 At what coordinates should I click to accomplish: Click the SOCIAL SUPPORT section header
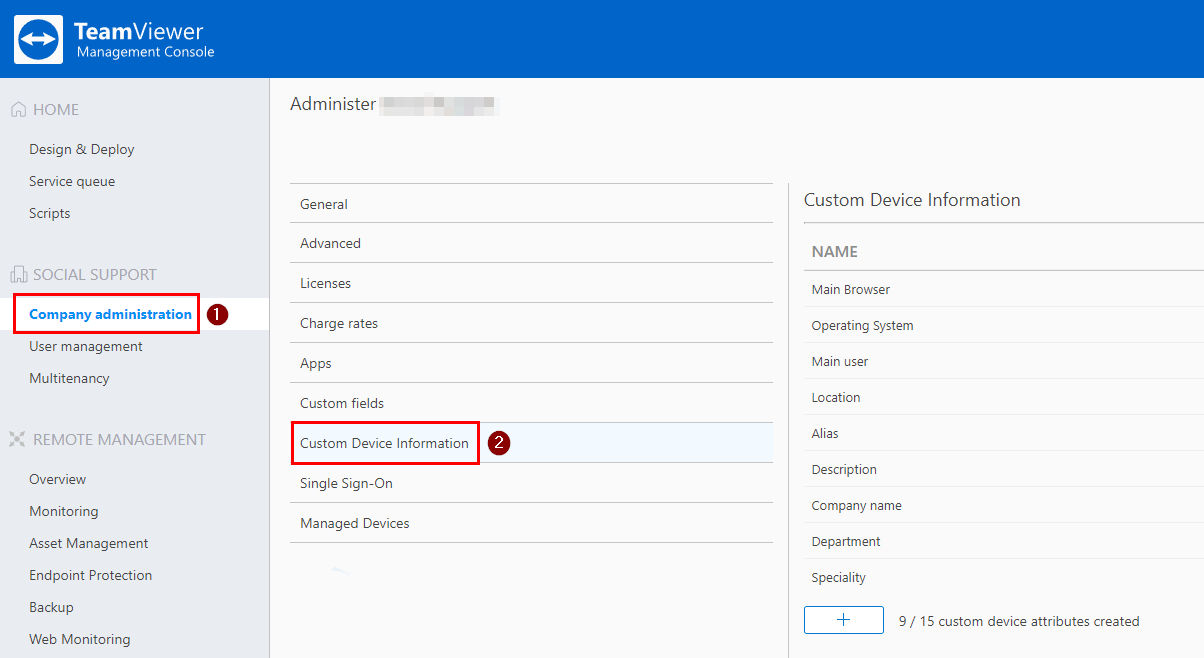(x=95, y=274)
